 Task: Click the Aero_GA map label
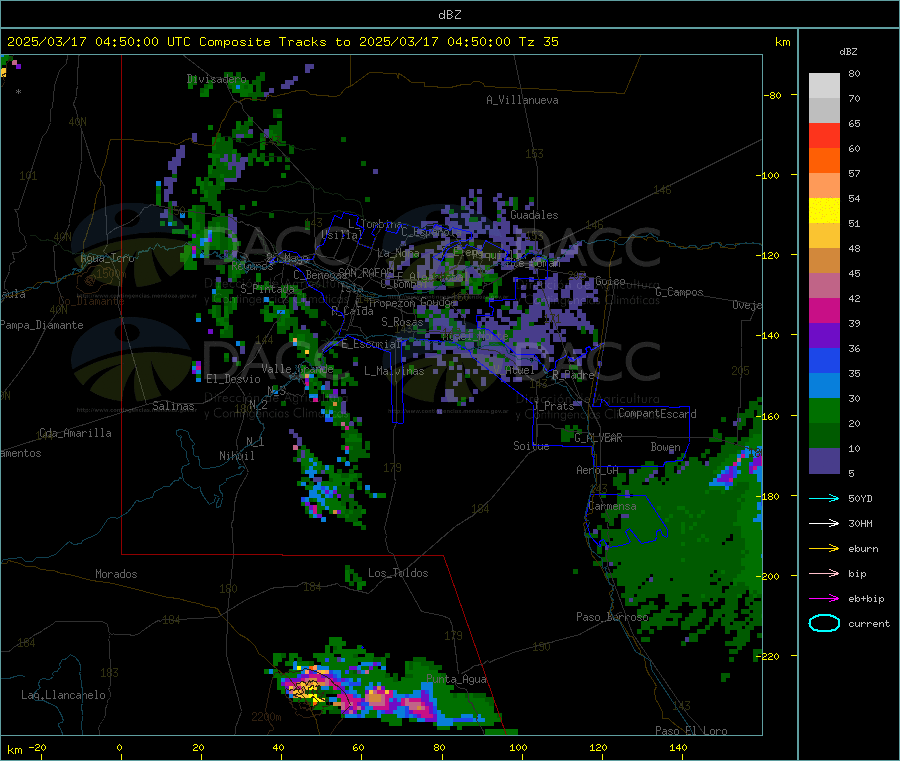pos(598,471)
